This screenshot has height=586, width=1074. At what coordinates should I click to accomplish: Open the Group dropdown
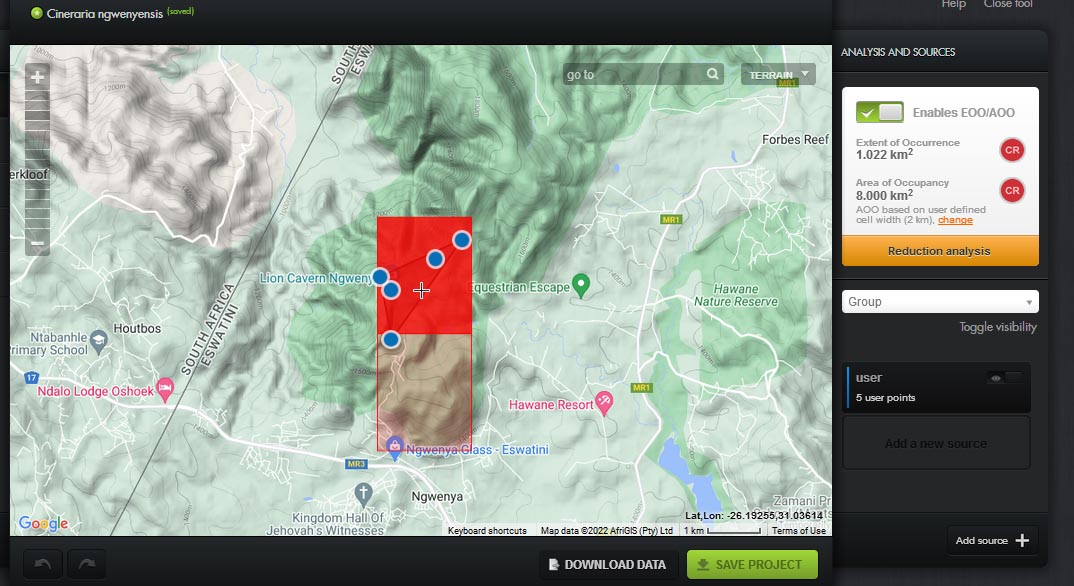click(939, 302)
